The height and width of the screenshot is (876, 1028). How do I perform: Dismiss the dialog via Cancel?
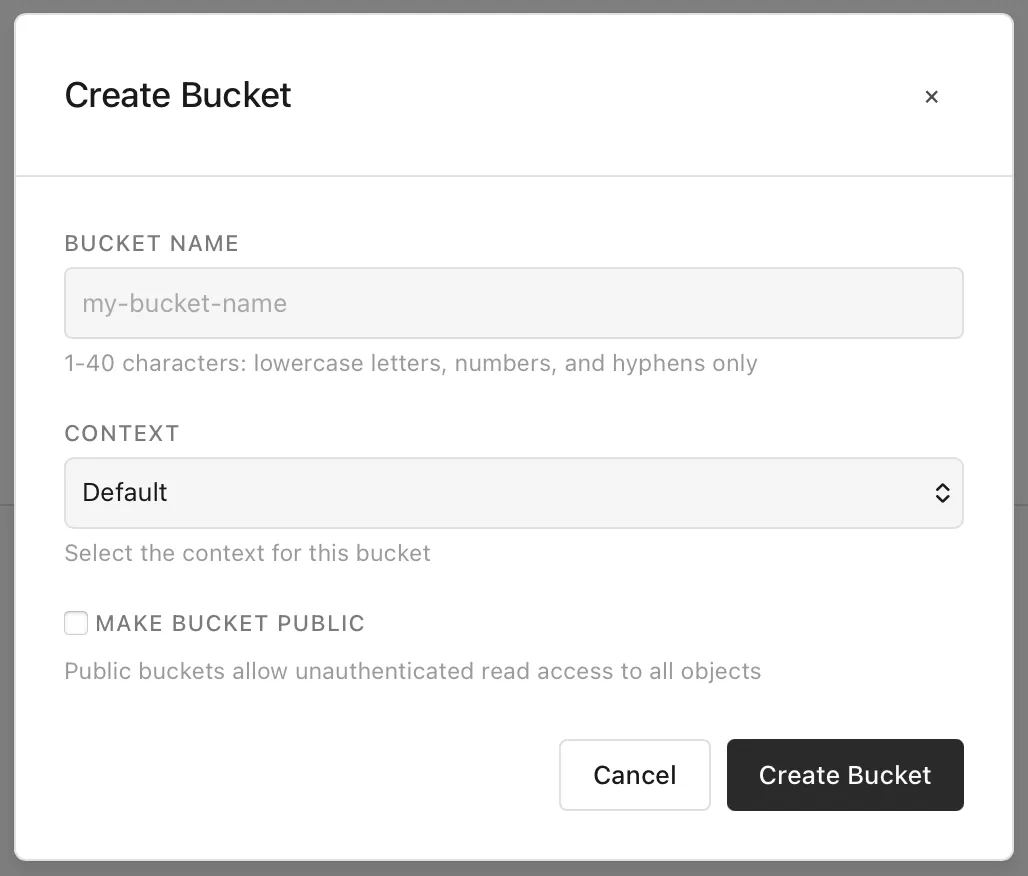[x=634, y=774]
